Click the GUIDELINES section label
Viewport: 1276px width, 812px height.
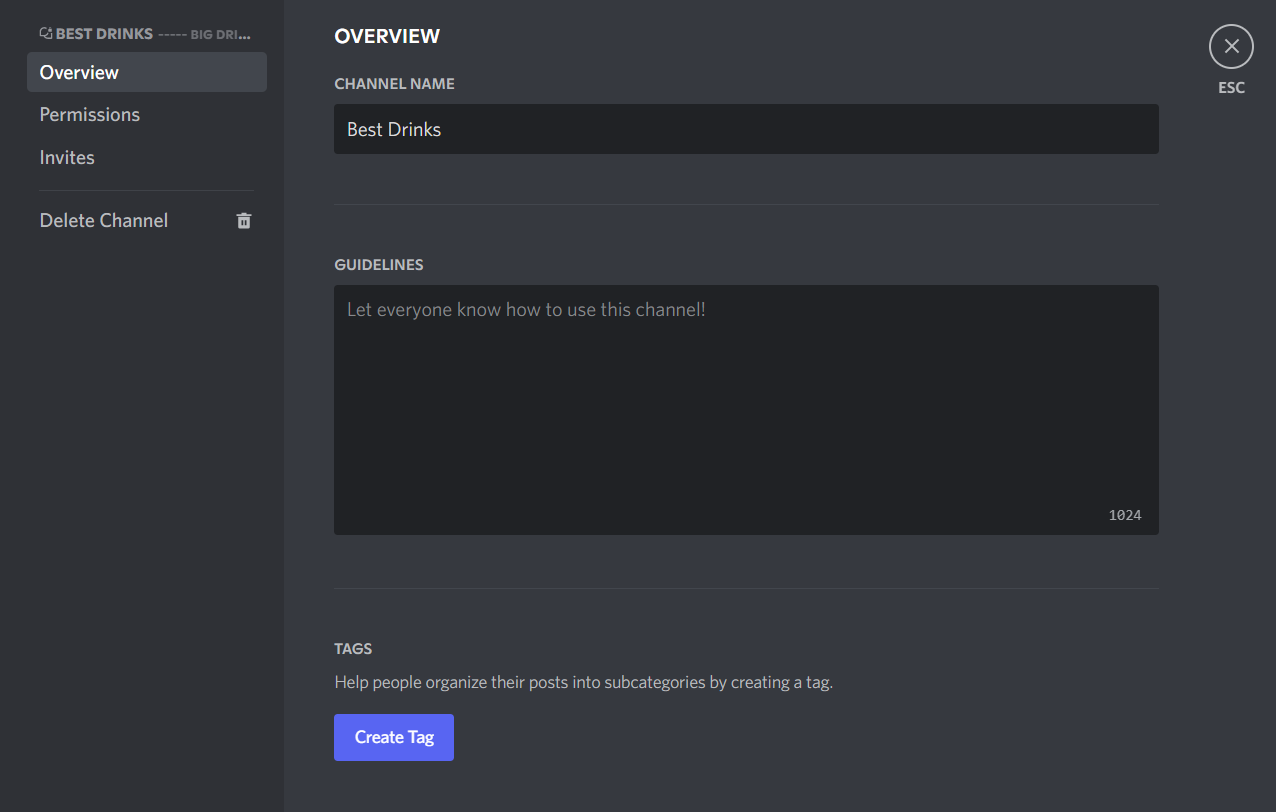tap(378, 265)
